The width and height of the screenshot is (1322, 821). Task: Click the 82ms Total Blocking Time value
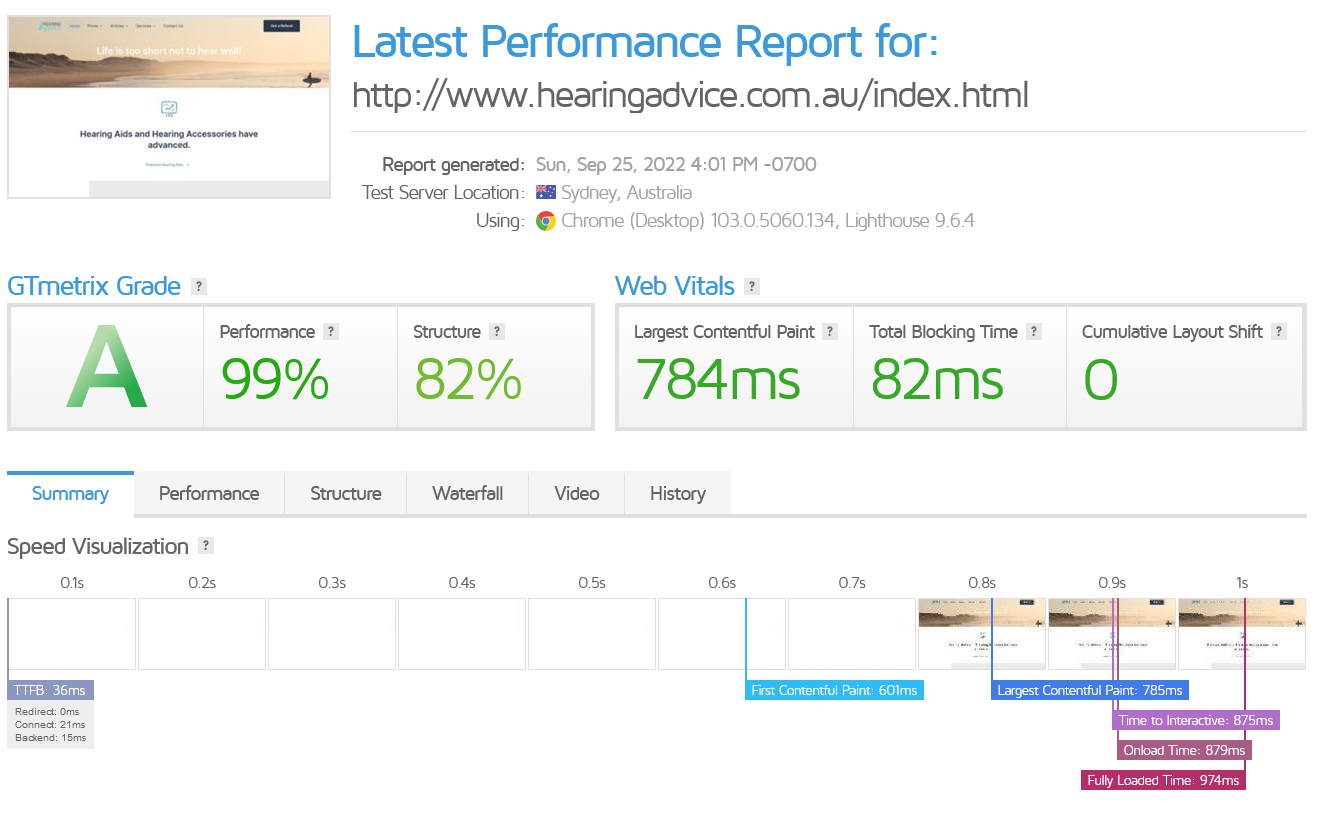click(x=937, y=380)
